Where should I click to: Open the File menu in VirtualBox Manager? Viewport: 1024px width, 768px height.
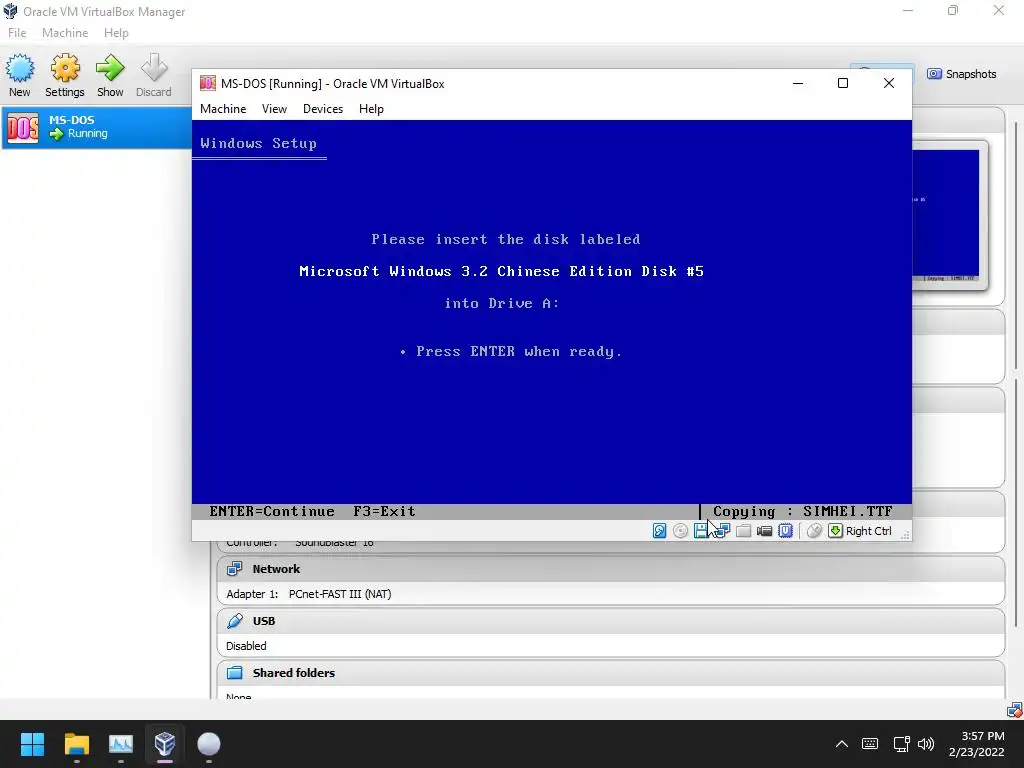[17, 33]
